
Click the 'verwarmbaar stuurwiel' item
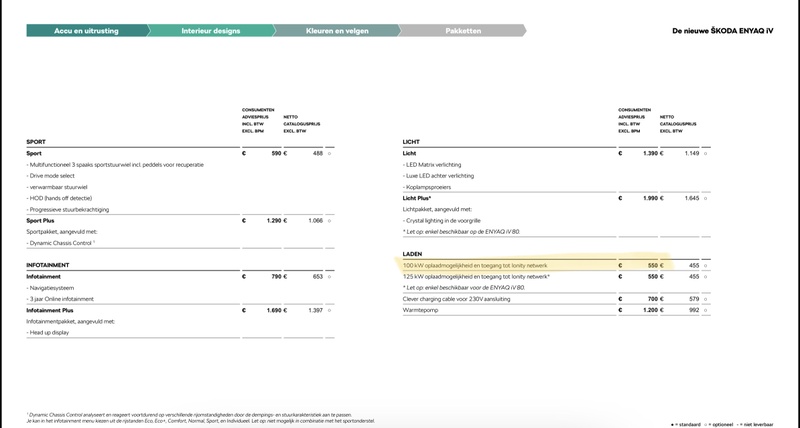tap(57, 187)
